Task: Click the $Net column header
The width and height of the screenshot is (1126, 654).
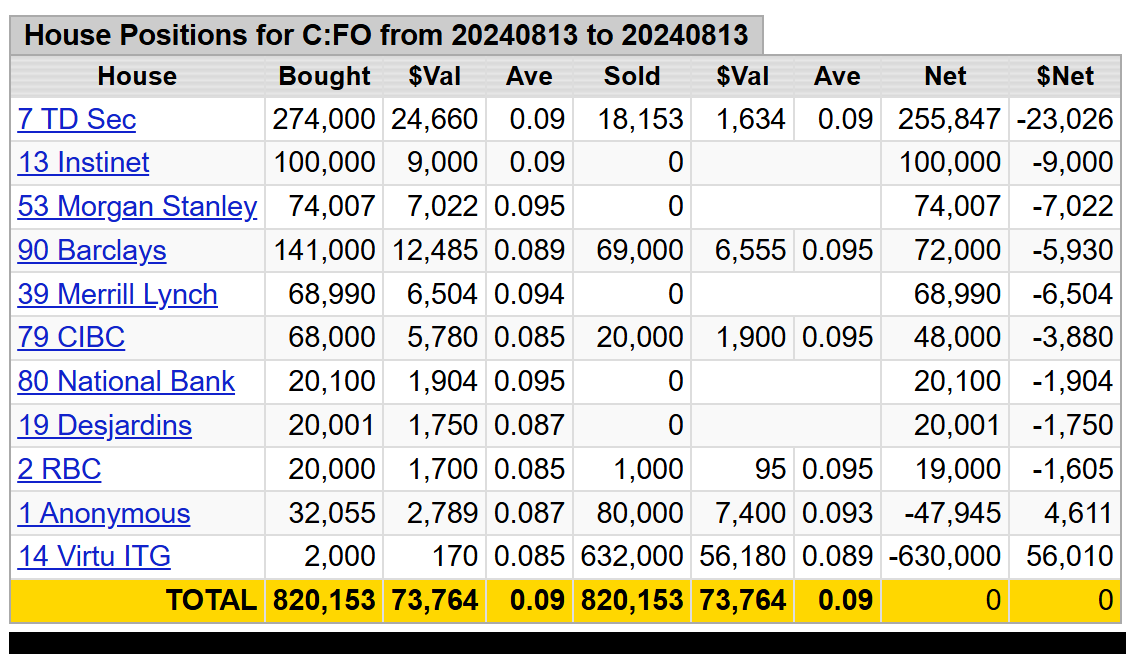Action: tap(1065, 76)
